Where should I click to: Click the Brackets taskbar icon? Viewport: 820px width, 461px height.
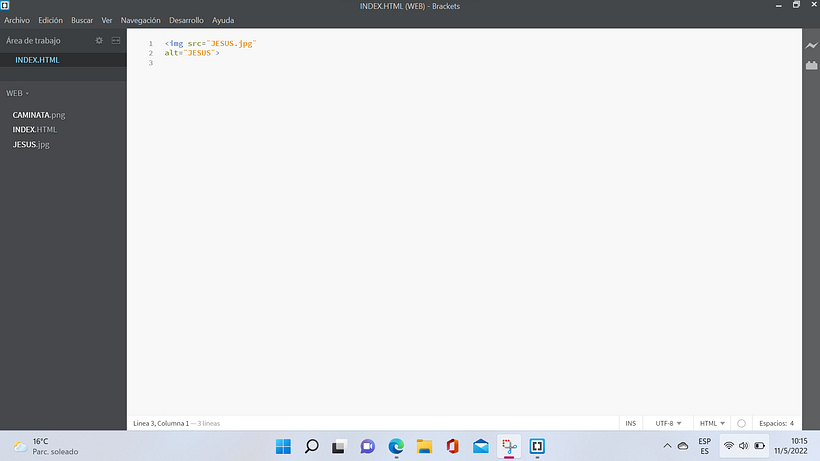pyautogui.click(x=537, y=446)
